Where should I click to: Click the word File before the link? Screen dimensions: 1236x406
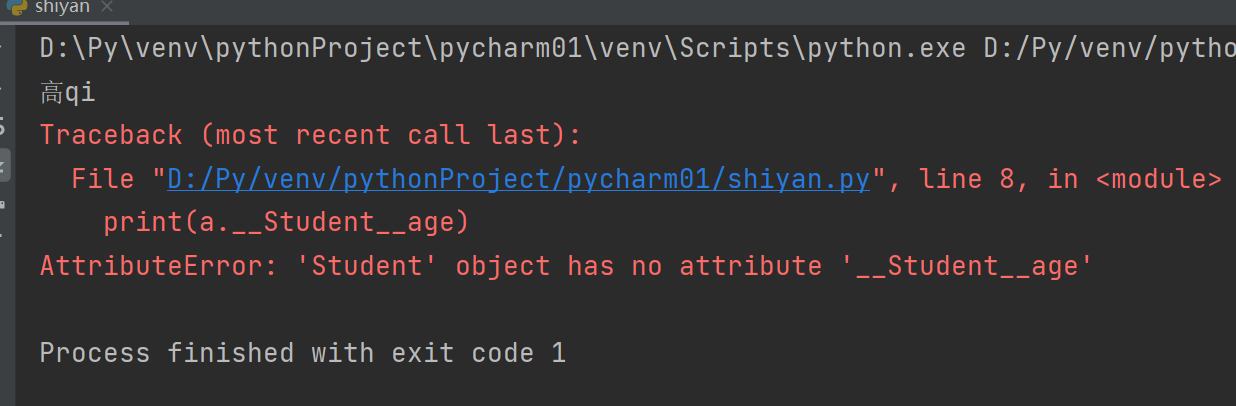pyautogui.click(x=103, y=179)
